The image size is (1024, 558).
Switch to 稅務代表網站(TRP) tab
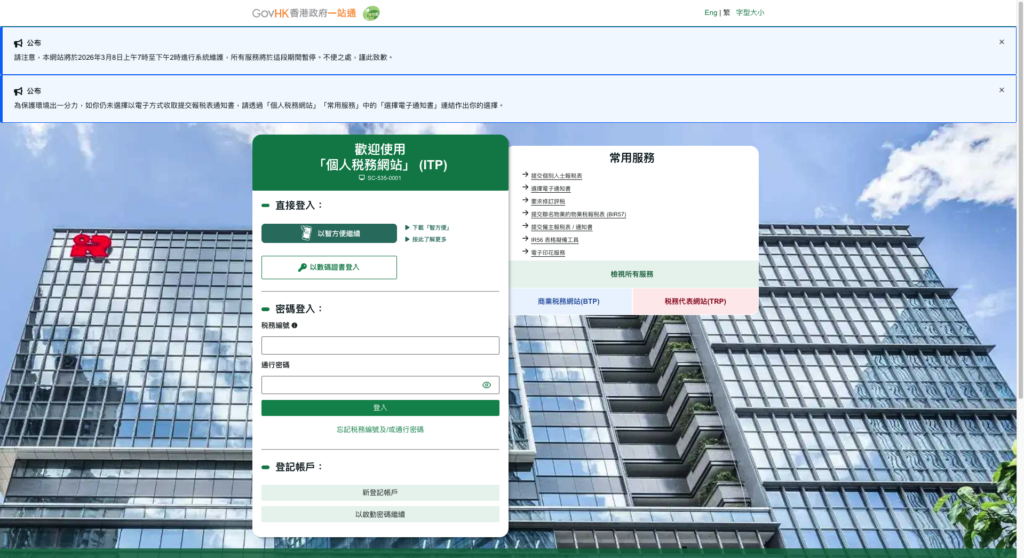(x=696, y=301)
